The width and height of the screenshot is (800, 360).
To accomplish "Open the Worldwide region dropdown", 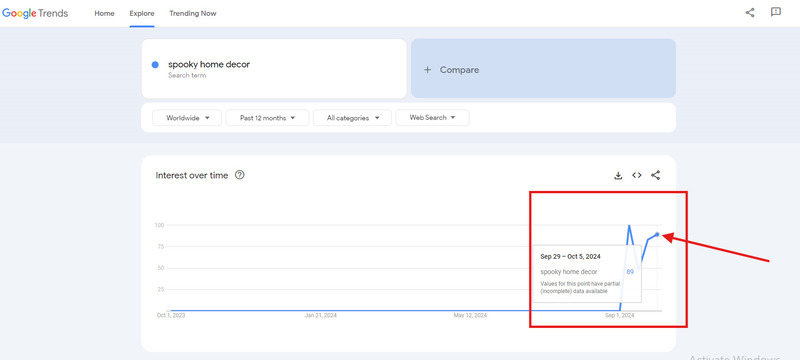I will pos(187,118).
